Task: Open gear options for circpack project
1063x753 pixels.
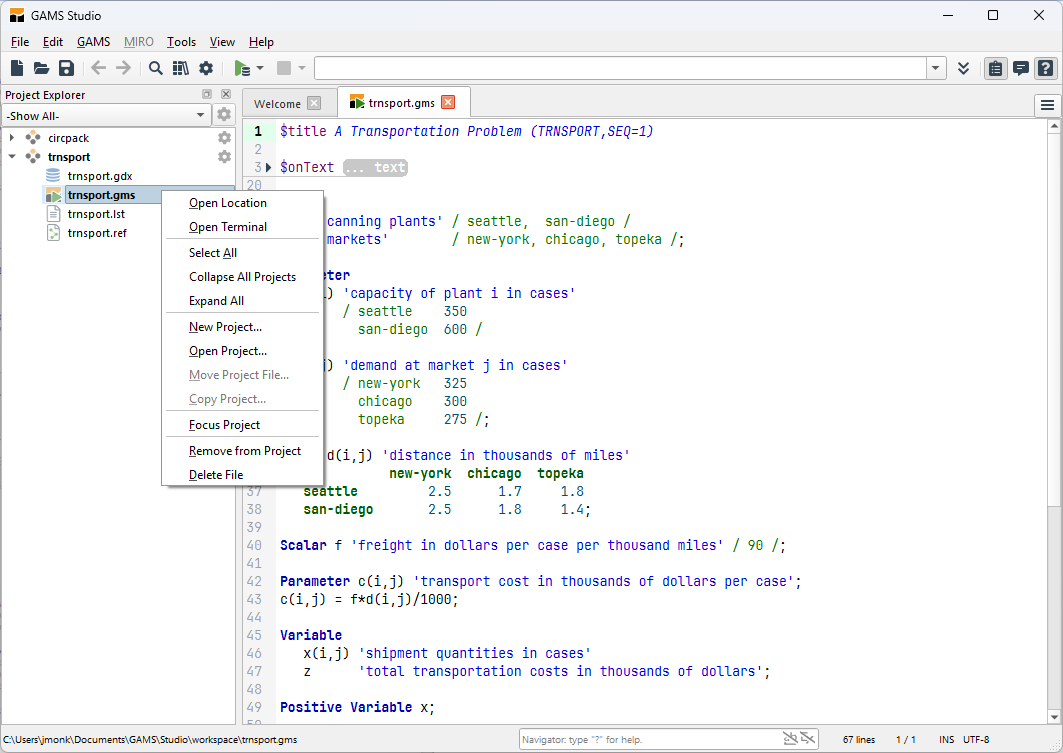Action: (x=225, y=138)
